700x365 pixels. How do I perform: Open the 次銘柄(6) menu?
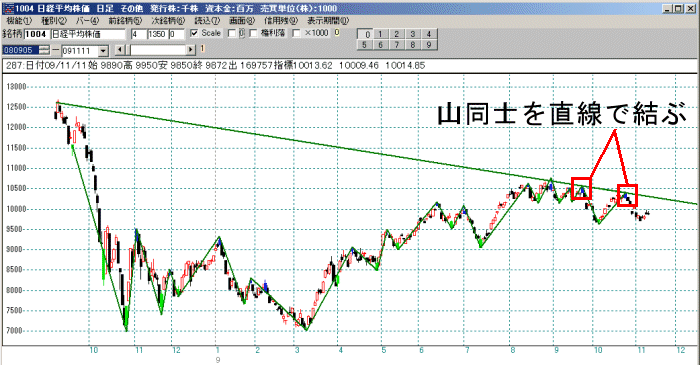coord(168,21)
